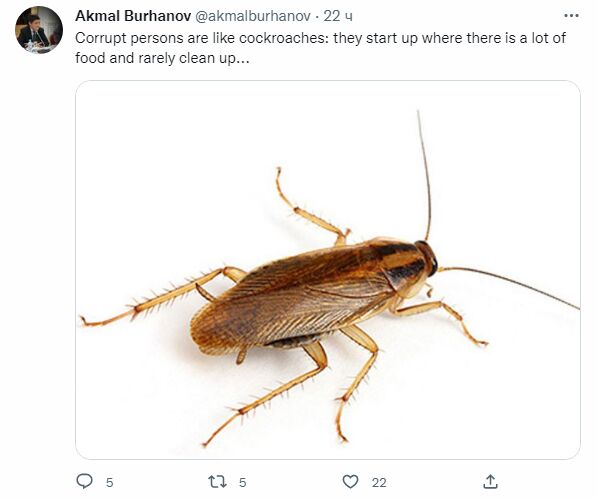Viewport: 597px width, 498px height.
Task: Click the Akmal Burhanov display name
Action: point(133,16)
